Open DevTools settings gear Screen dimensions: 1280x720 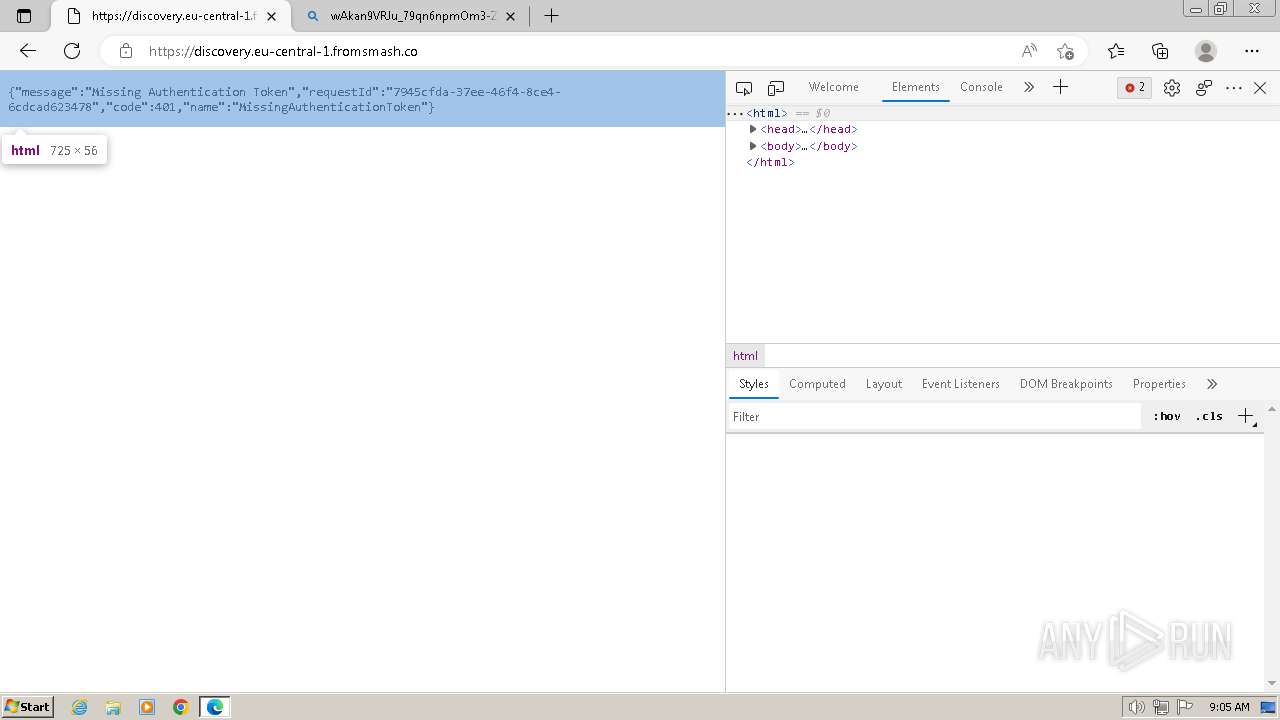(x=1172, y=88)
